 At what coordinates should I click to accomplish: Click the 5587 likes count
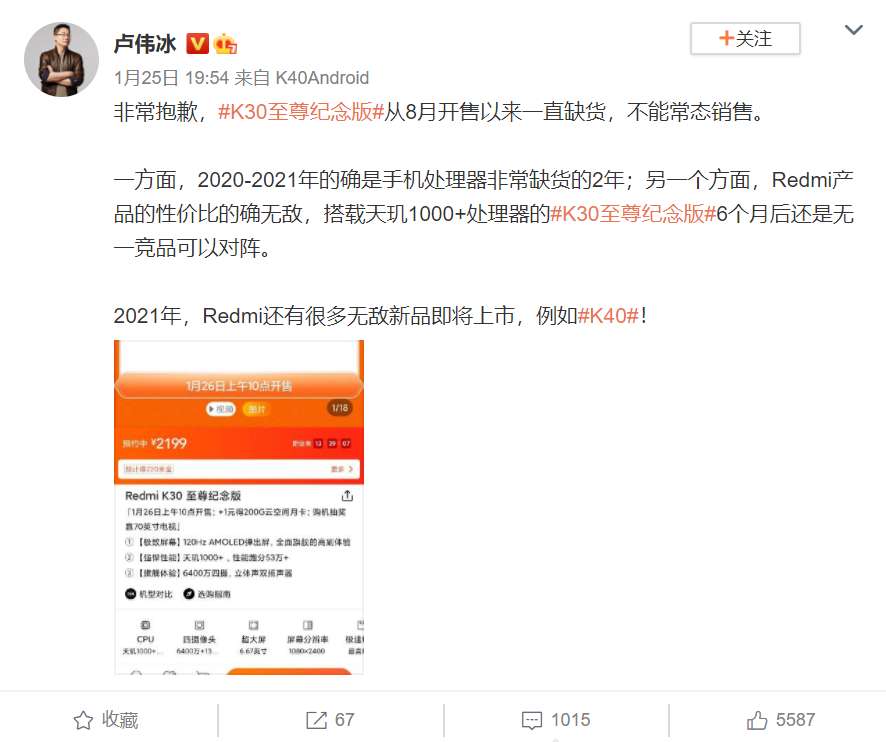pyautogui.click(x=796, y=720)
